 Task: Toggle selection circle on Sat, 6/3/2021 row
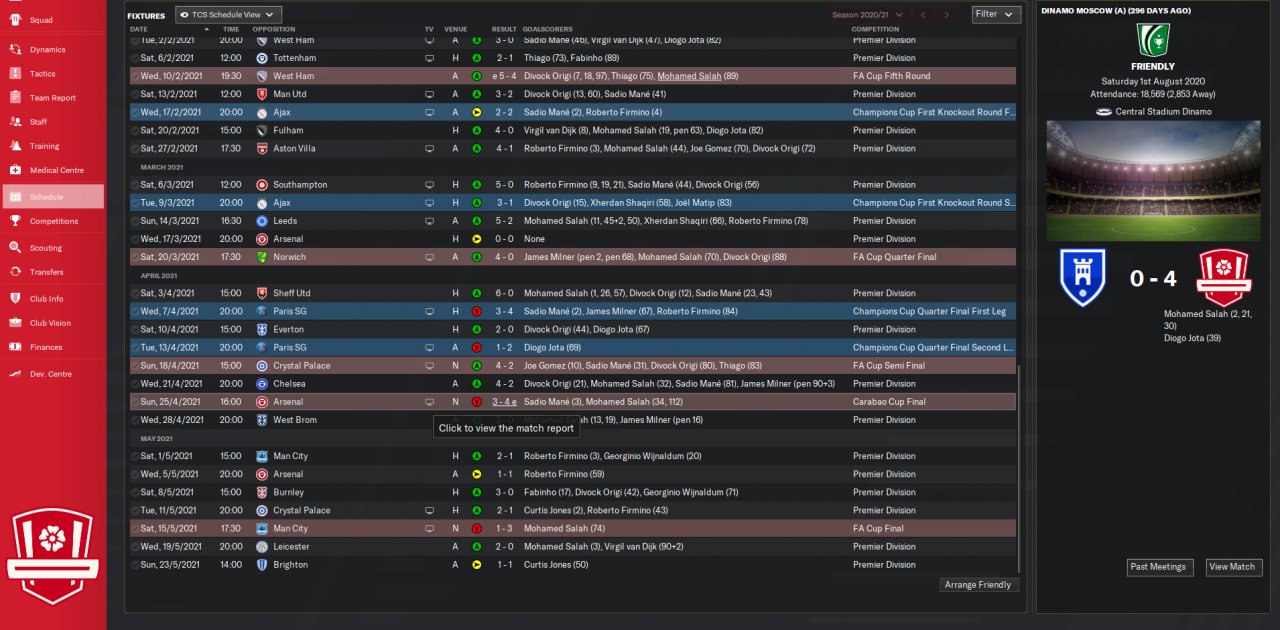pyautogui.click(x=135, y=185)
